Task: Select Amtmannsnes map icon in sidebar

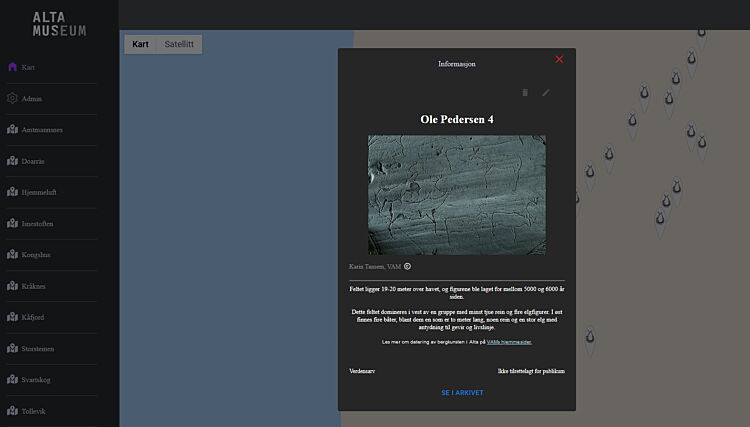Action: [12, 130]
